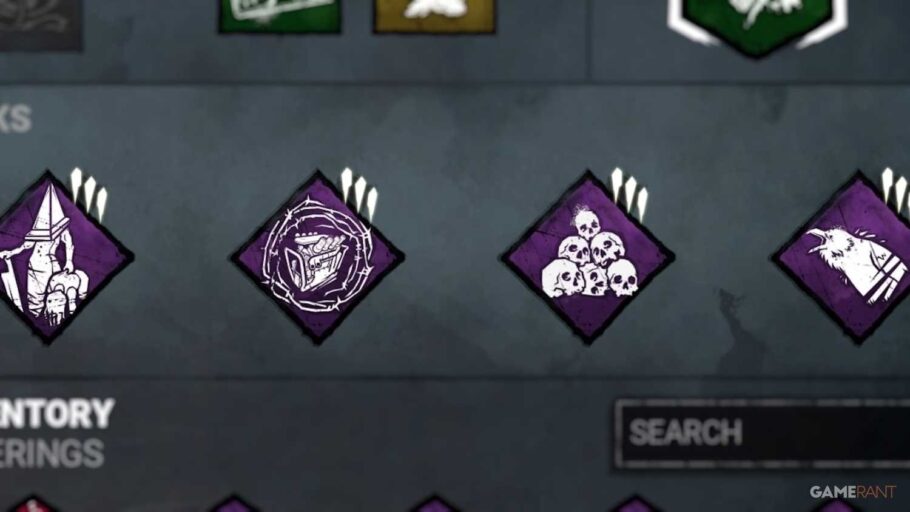
Task: Click the dimmed gray power icon
Action: tap(39, 23)
